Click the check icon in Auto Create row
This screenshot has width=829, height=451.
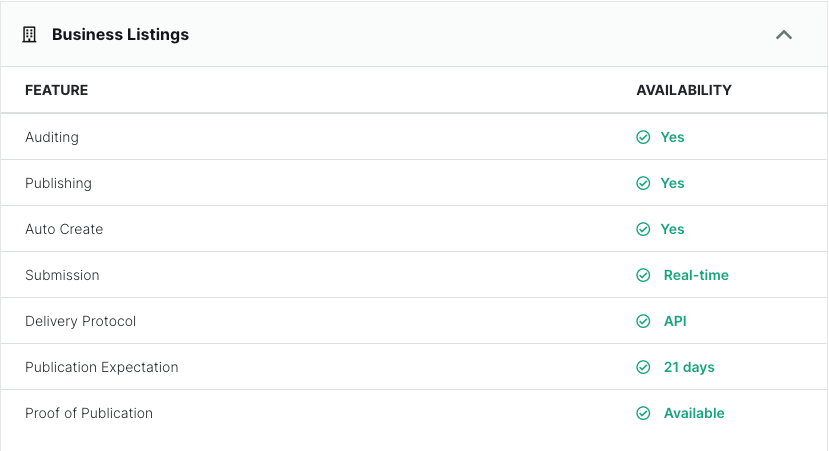(x=643, y=229)
